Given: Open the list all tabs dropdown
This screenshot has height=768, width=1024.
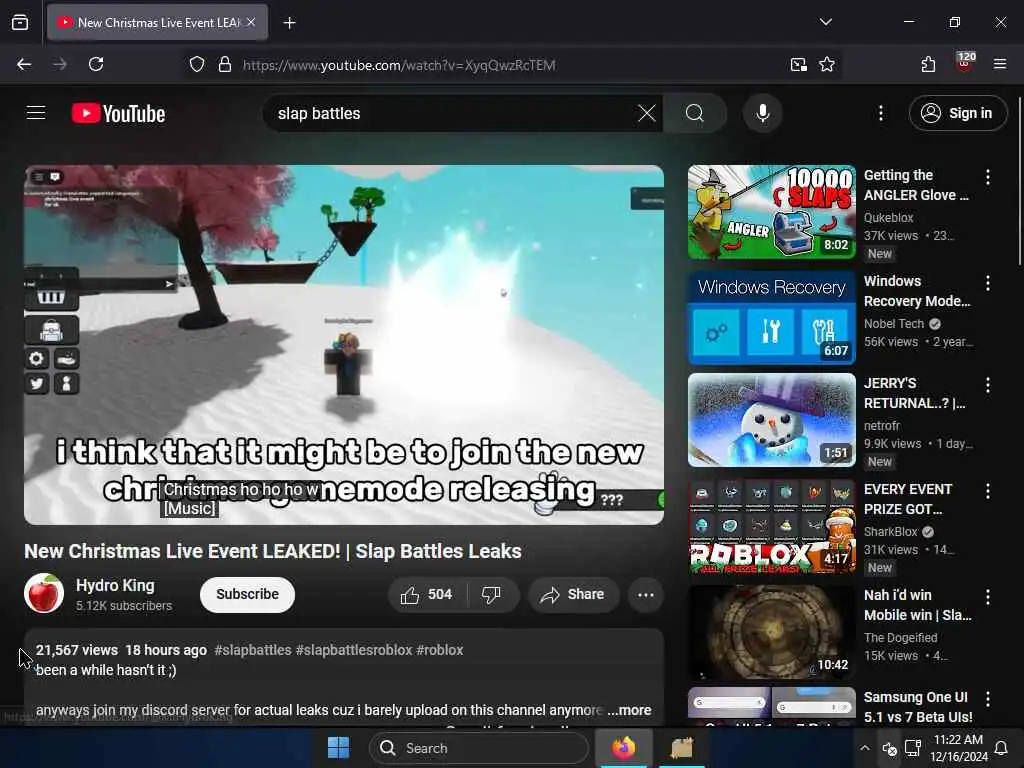Looking at the screenshot, I should tap(825, 22).
